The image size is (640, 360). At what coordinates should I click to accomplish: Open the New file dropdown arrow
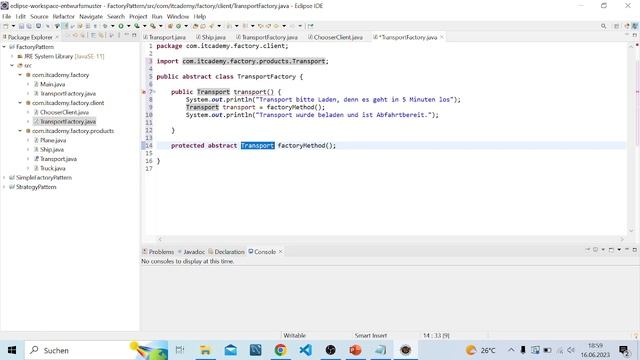(13, 26)
